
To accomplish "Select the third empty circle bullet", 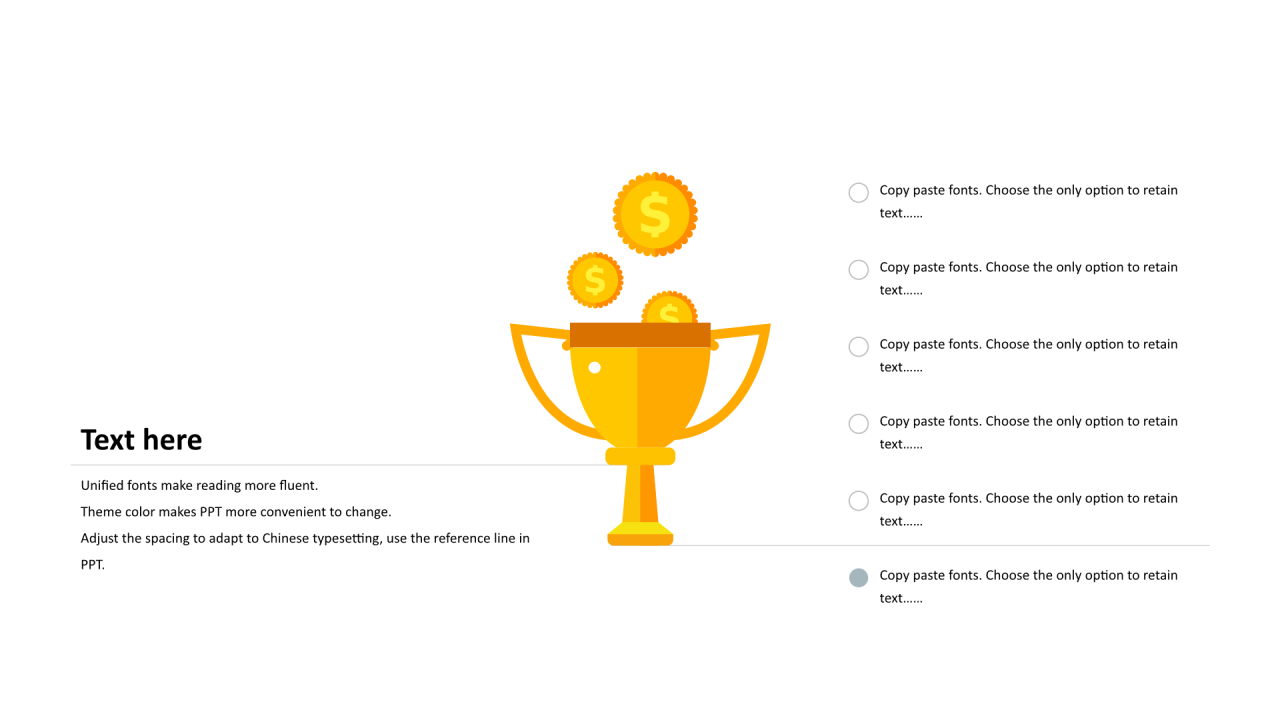I will point(858,346).
